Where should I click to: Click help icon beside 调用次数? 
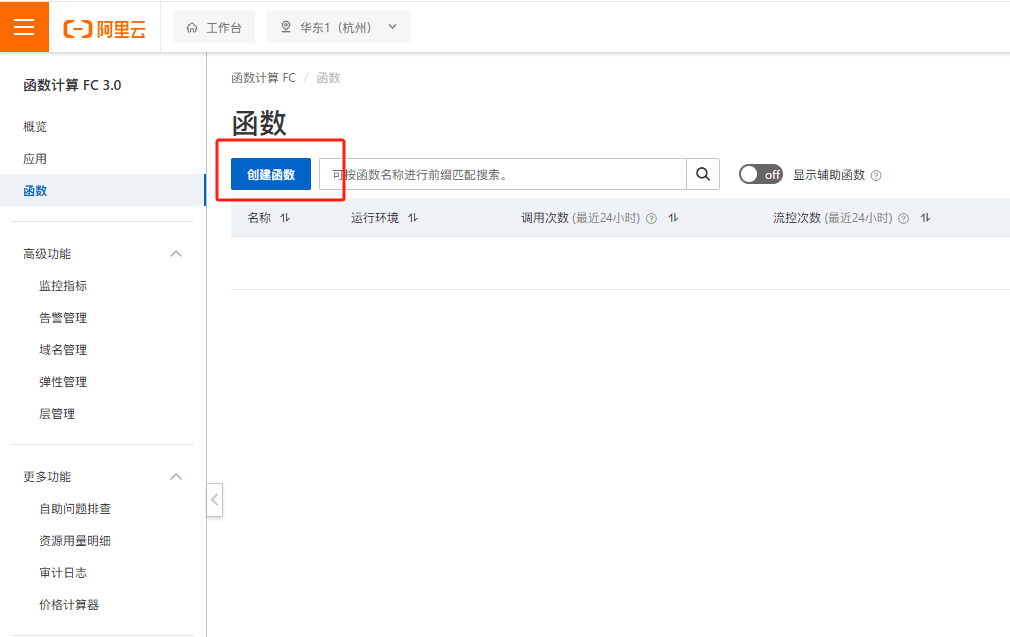point(651,218)
